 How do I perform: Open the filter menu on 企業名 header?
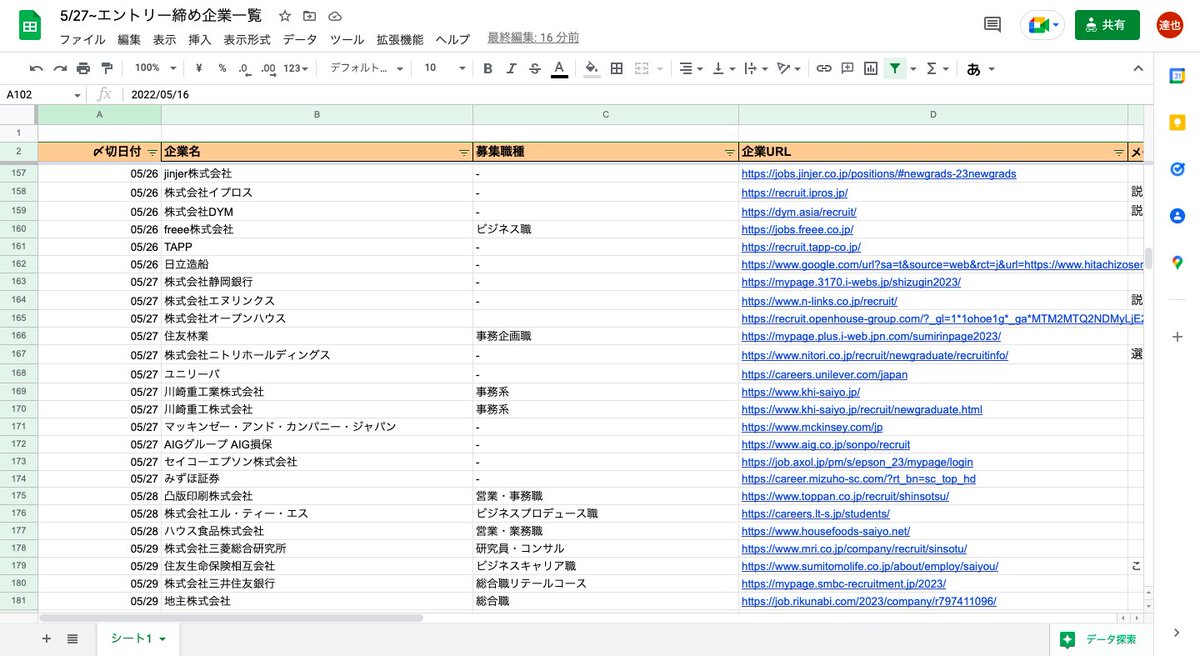click(464, 152)
